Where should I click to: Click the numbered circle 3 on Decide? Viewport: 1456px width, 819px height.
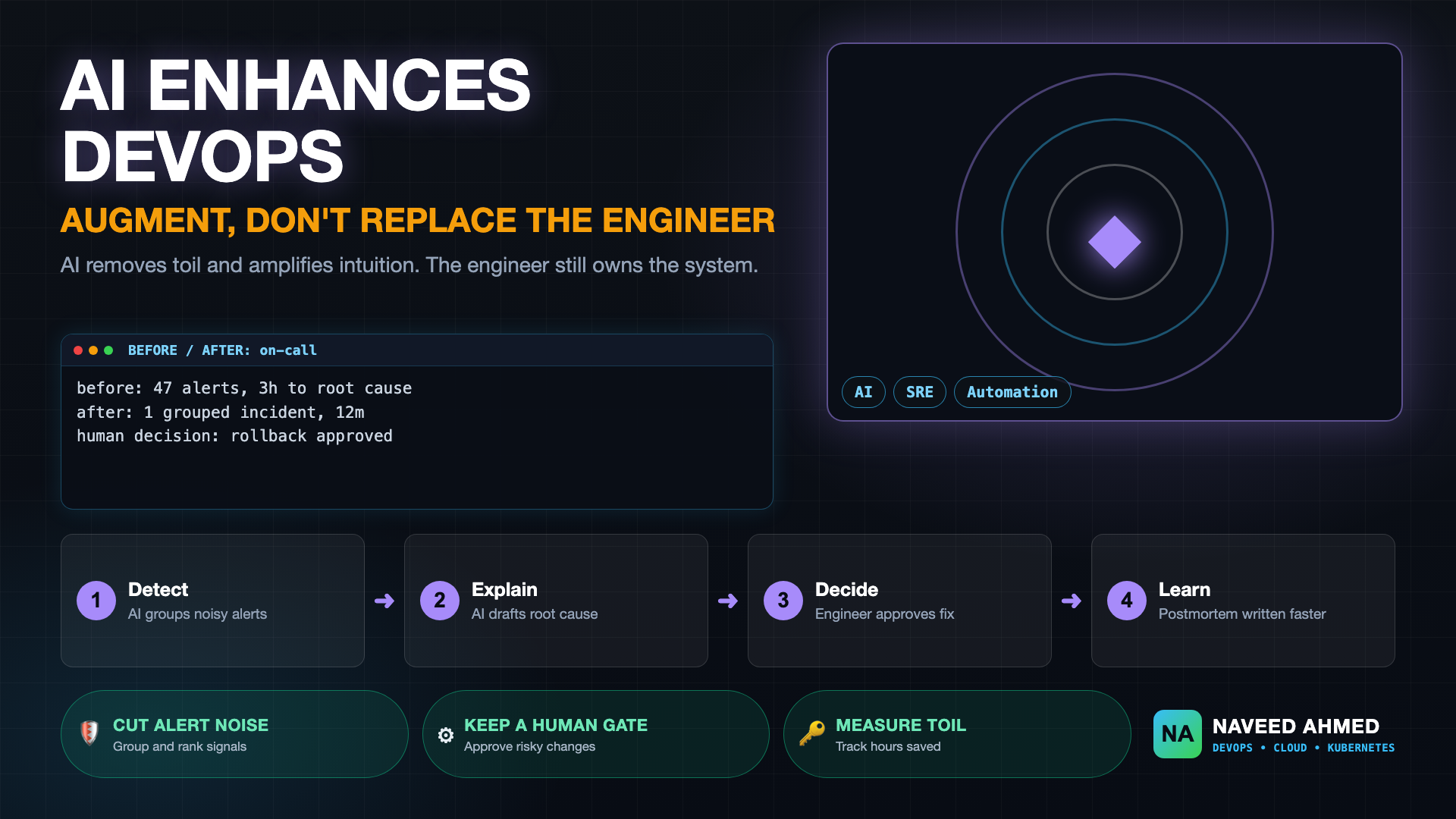(783, 601)
